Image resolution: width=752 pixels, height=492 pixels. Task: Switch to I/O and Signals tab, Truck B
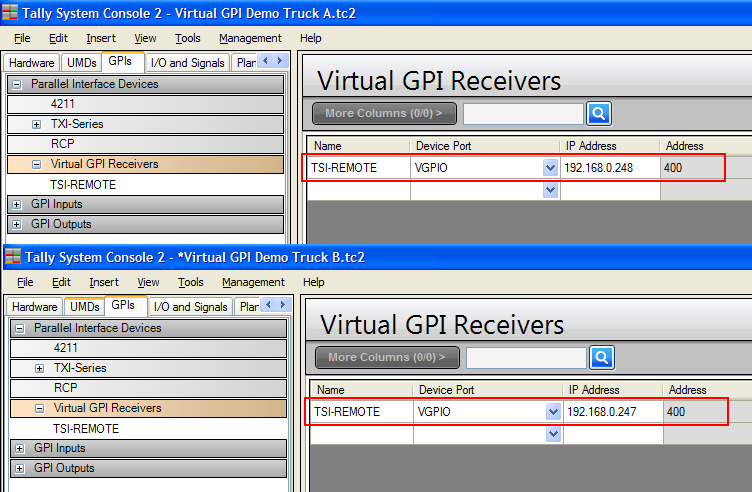[x=190, y=307]
